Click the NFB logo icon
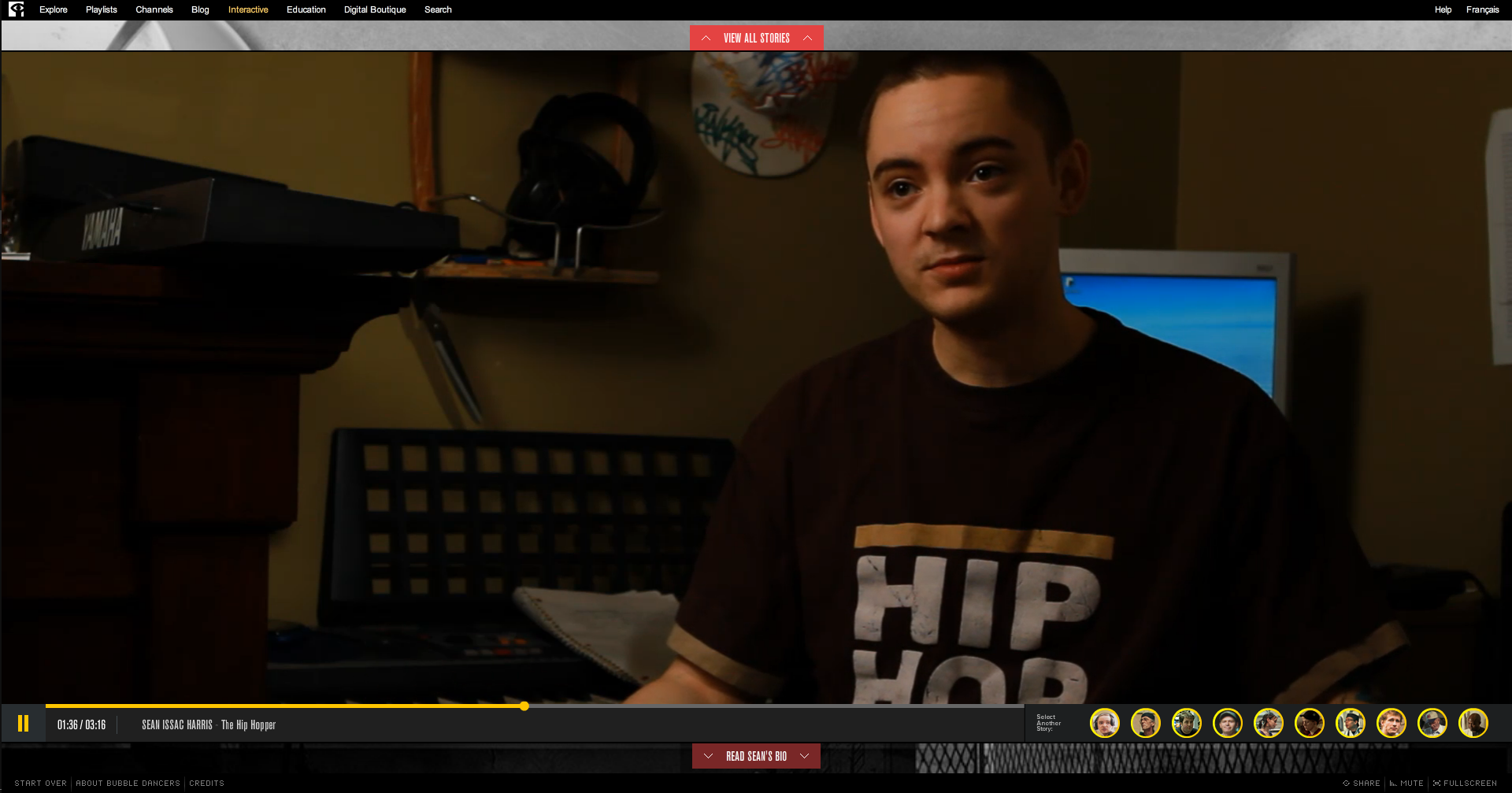 click(x=17, y=9)
